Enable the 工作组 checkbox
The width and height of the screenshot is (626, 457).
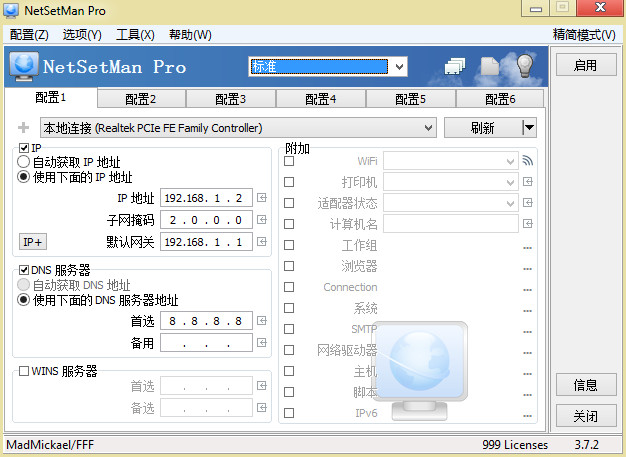tap(289, 245)
